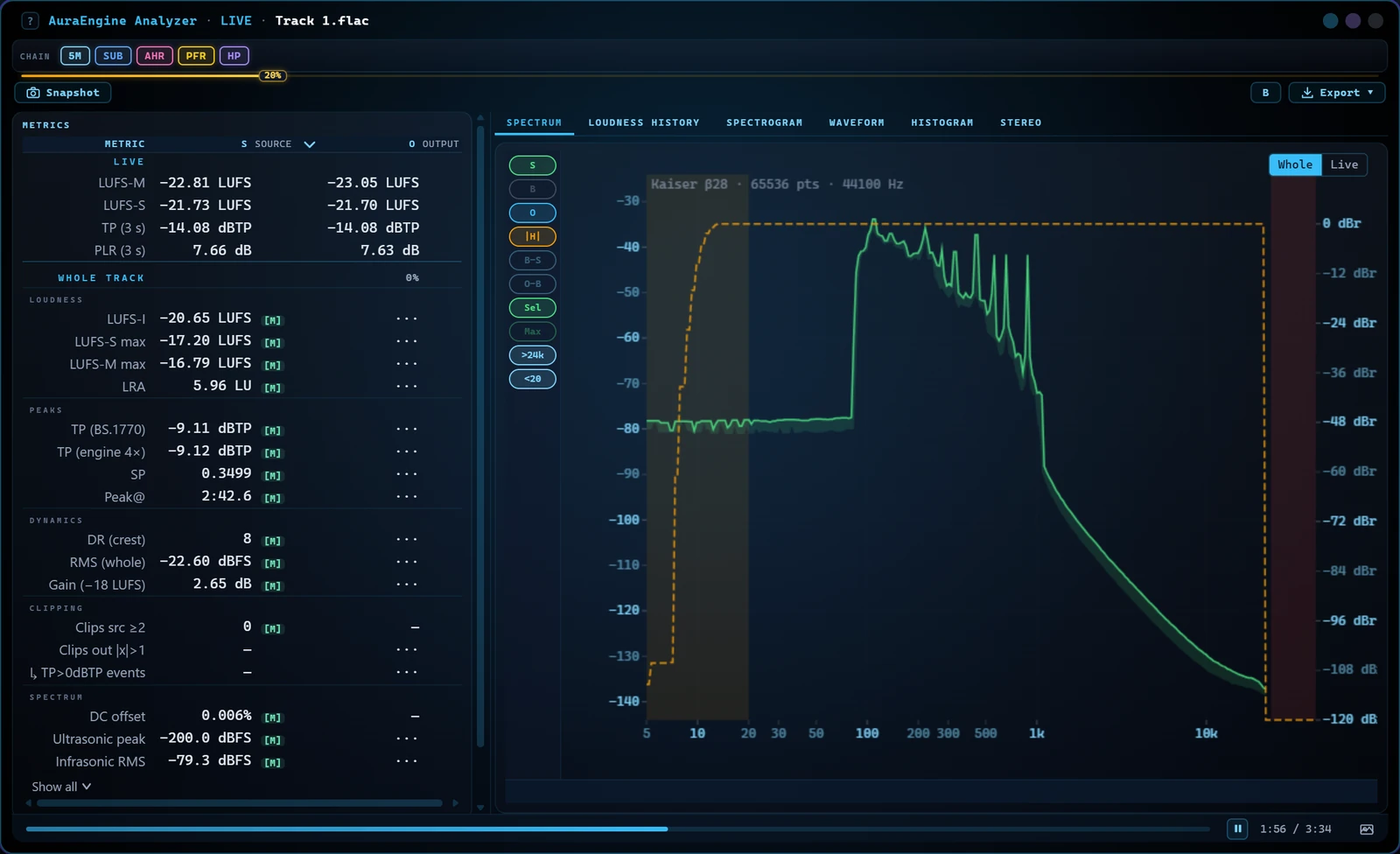
Task: Click the download arrow icon on Export
Action: pos(1307,93)
